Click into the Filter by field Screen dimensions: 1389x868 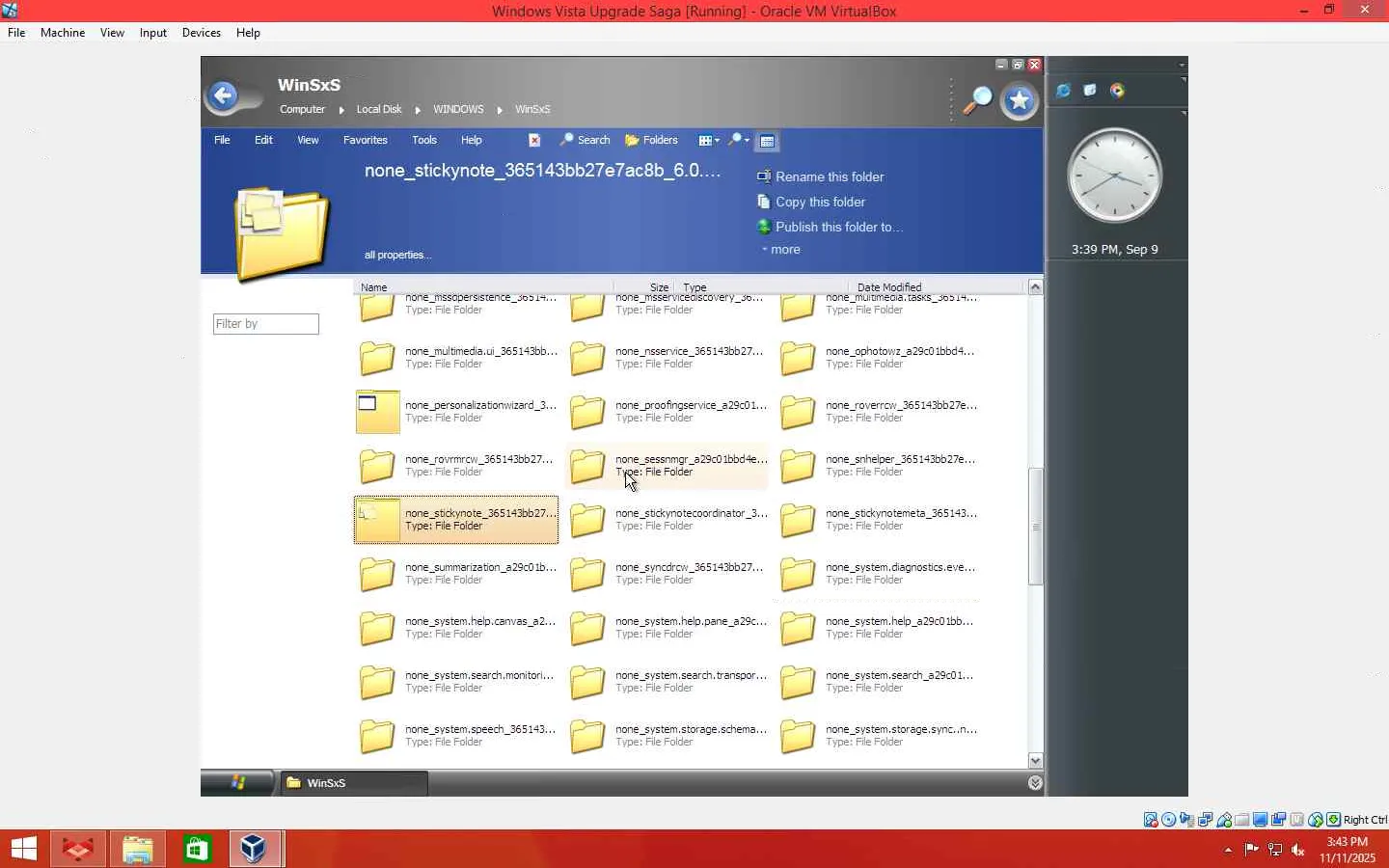(x=266, y=324)
